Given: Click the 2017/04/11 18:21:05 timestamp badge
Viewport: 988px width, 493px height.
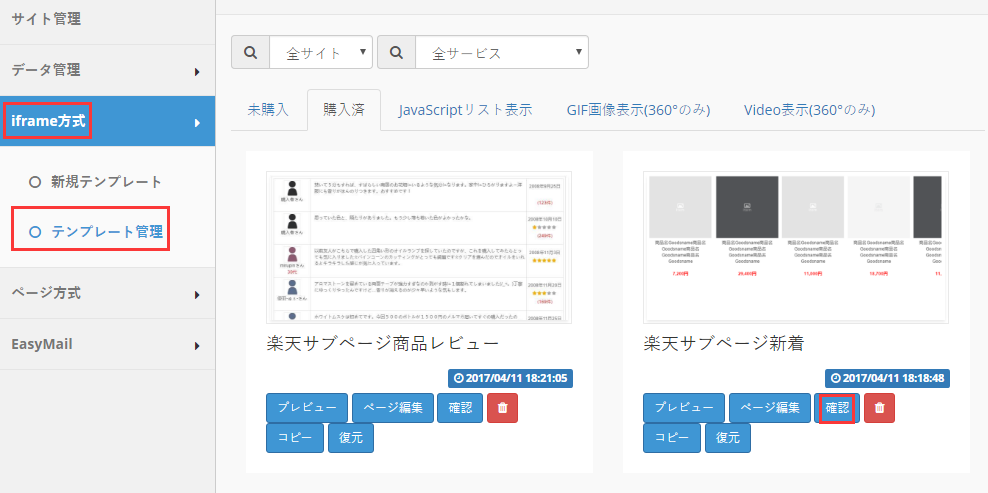Looking at the screenshot, I should pos(510,378).
